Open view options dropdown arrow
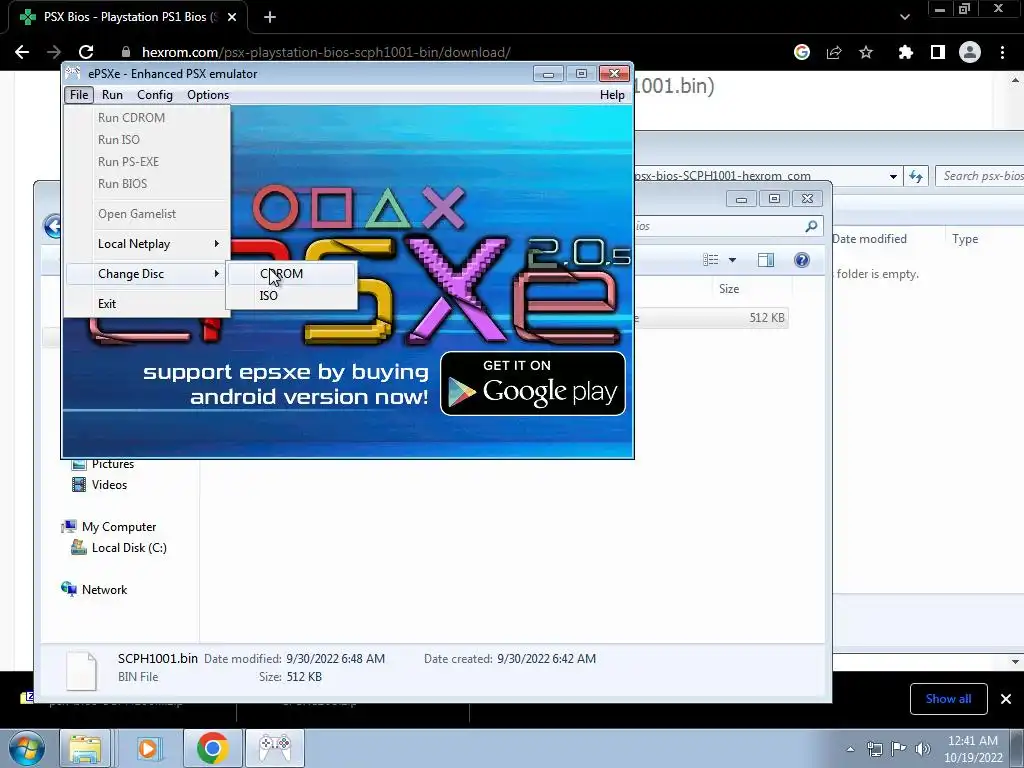The height and width of the screenshot is (768, 1024). pyautogui.click(x=732, y=260)
